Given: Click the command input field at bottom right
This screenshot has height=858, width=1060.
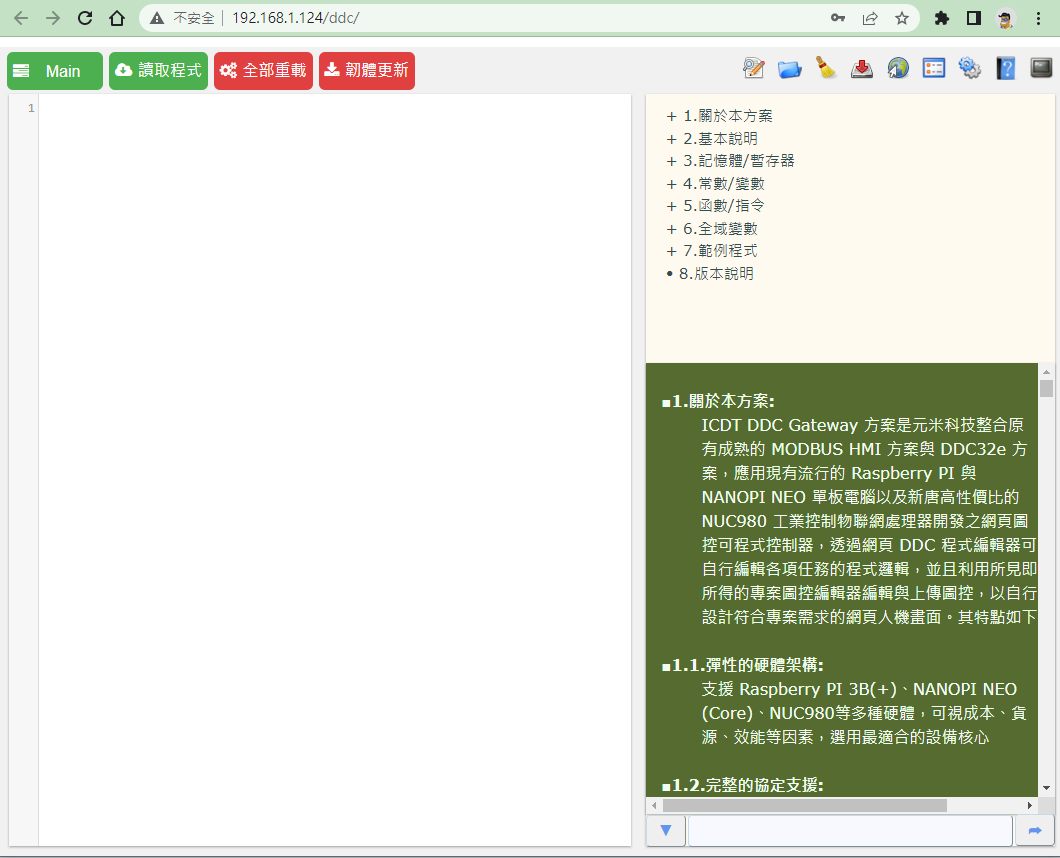Looking at the screenshot, I should pyautogui.click(x=850, y=830).
